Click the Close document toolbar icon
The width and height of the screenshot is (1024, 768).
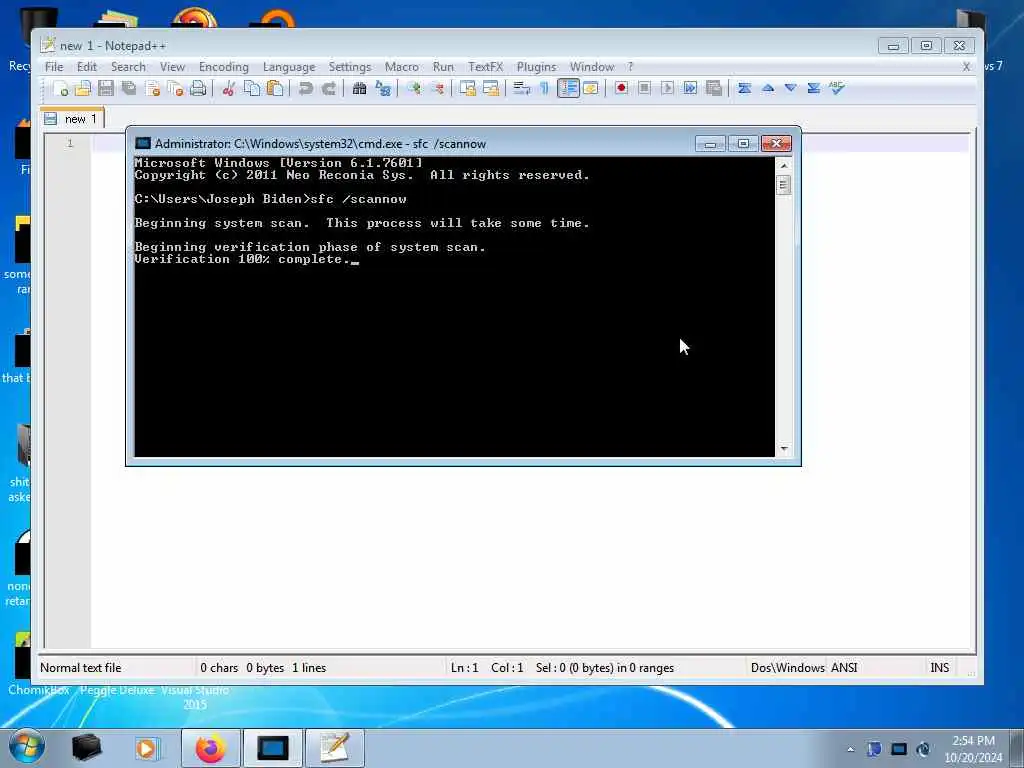click(x=153, y=88)
